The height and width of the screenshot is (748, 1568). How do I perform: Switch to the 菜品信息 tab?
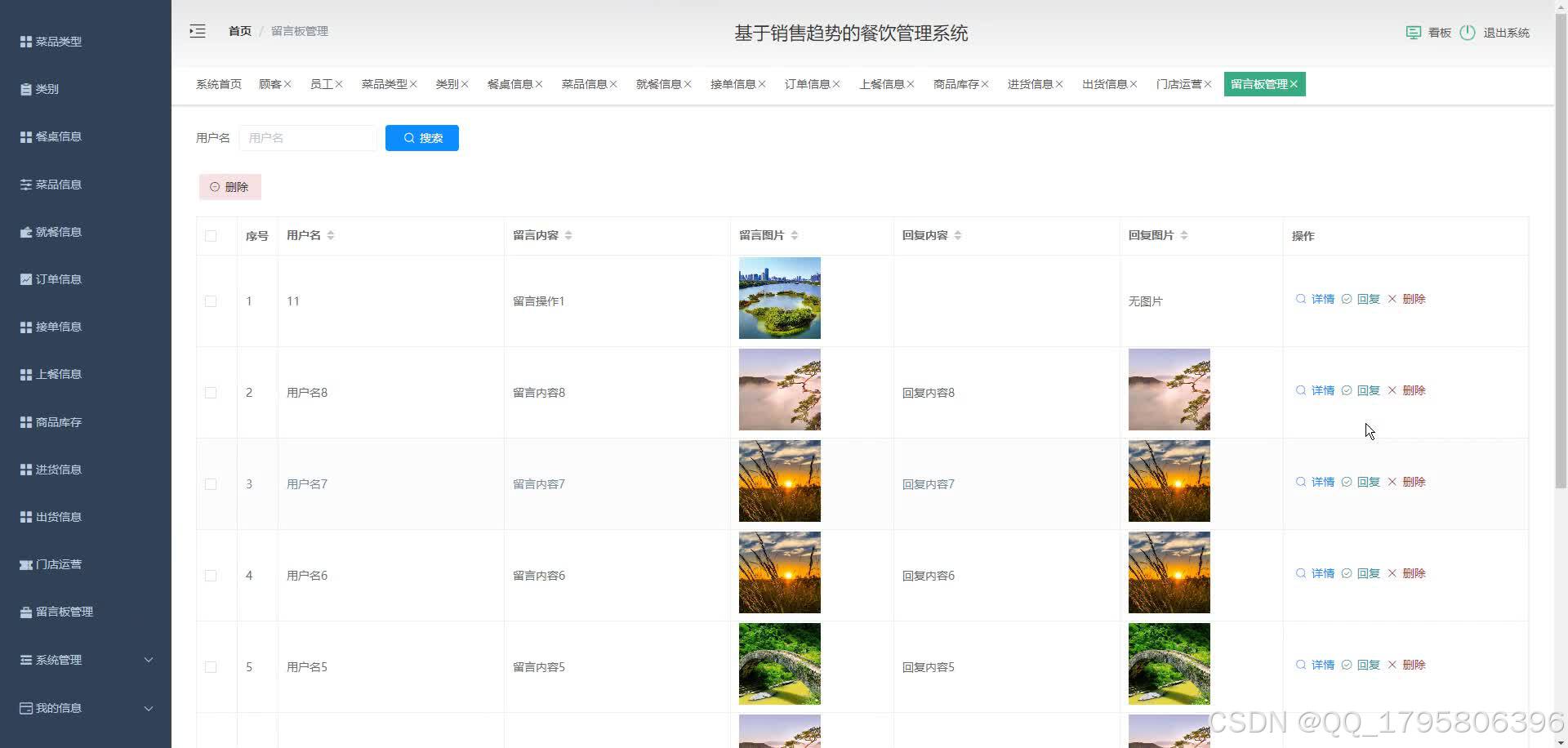point(584,84)
